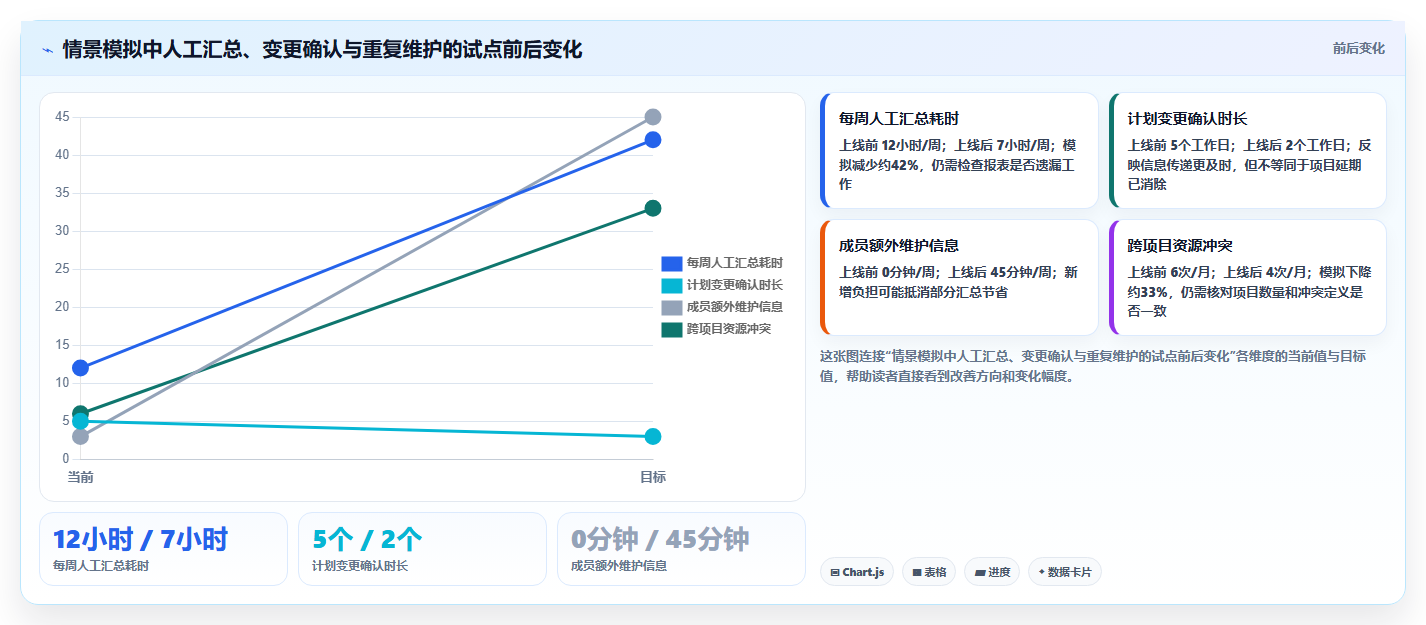Select the Chart.js tag chip
The width and height of the screenshot is (1426, 625).
pos(857,572)
